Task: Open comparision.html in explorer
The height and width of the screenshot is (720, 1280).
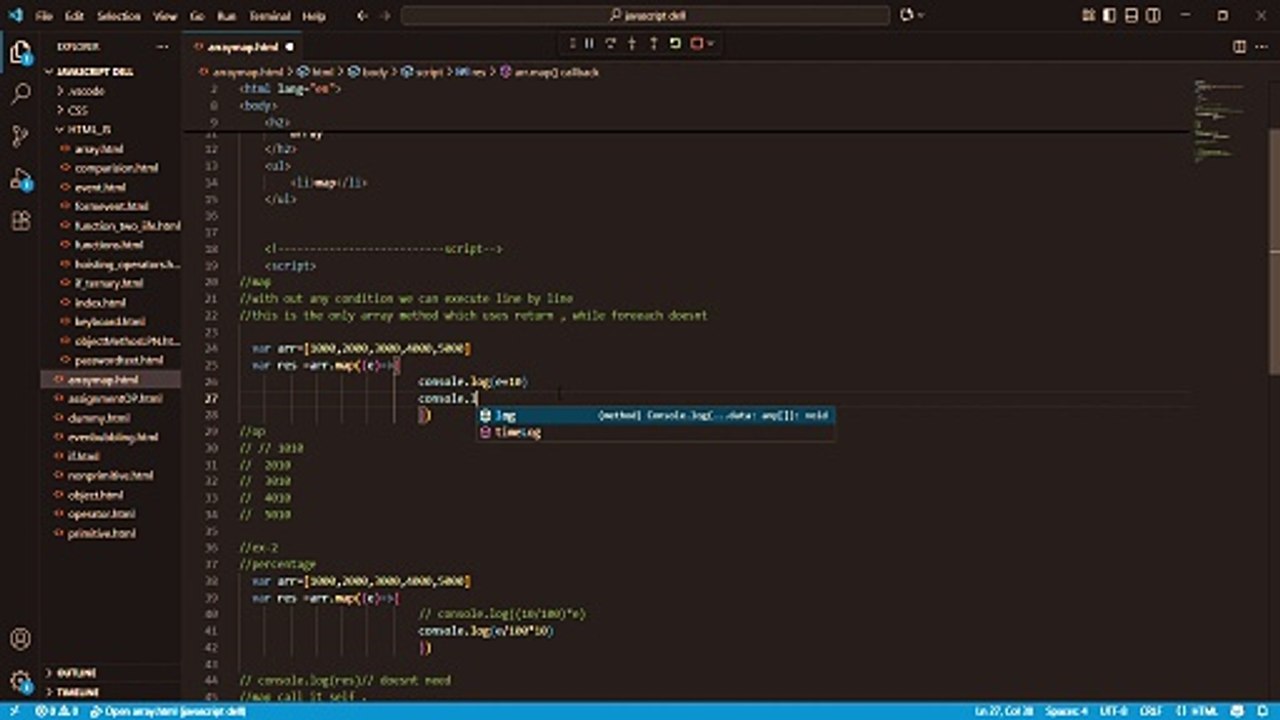Action: [116, 168]
